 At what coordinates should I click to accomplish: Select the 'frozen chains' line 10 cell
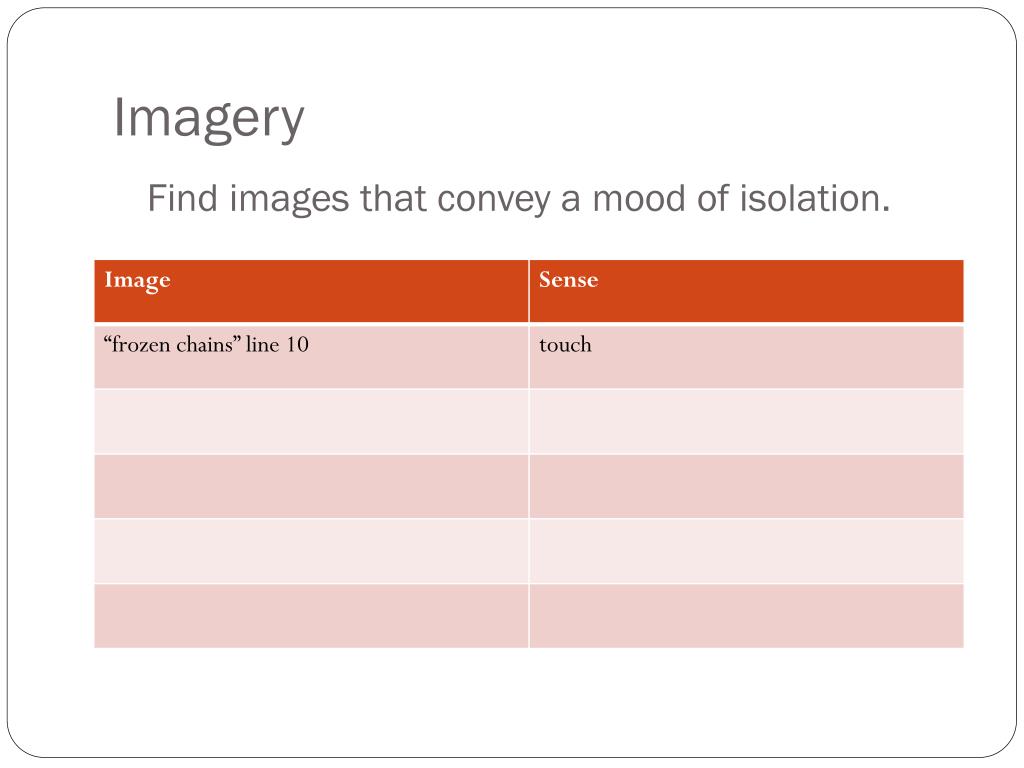click(311, 357)
